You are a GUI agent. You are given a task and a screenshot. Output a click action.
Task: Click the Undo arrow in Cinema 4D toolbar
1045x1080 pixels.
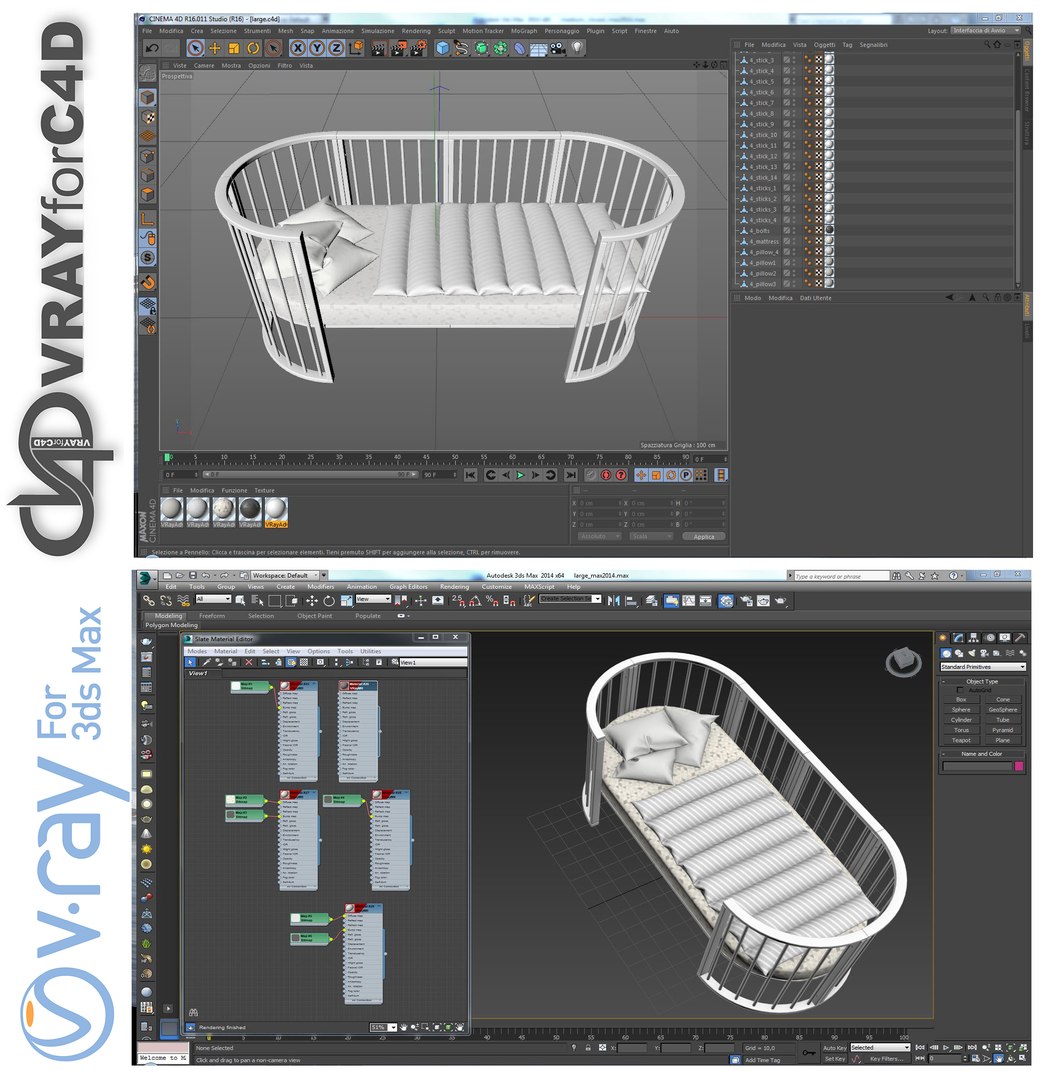pos(152,48)
